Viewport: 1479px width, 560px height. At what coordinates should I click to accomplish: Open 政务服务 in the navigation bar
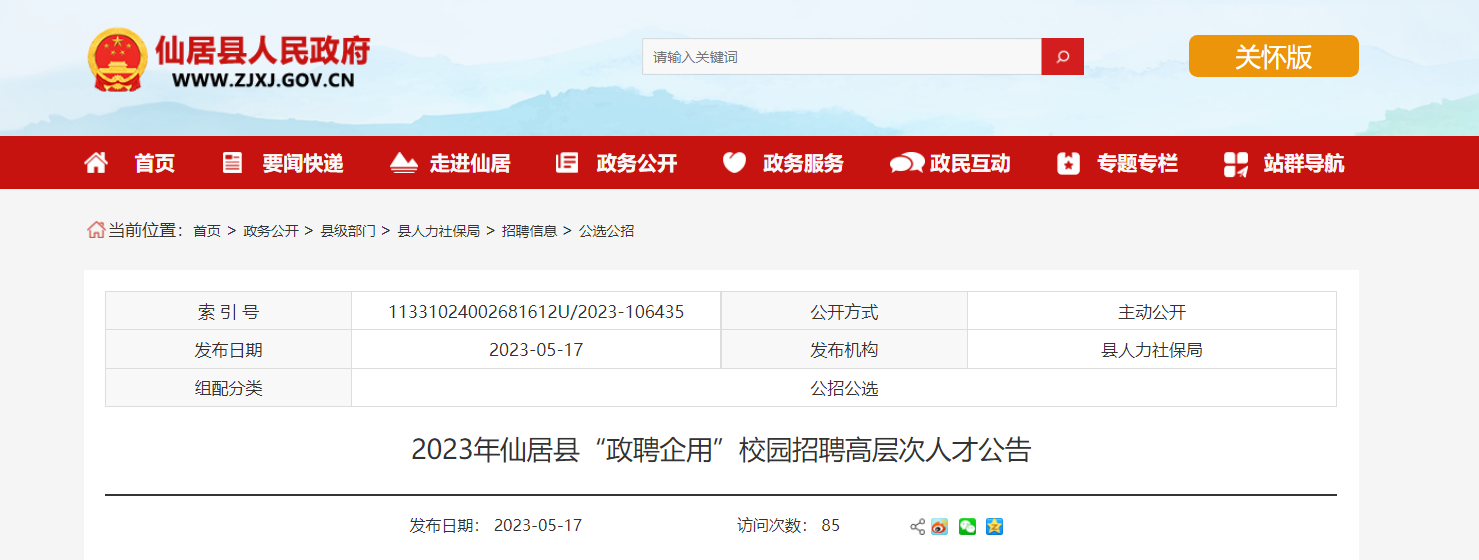coord(803,163)
